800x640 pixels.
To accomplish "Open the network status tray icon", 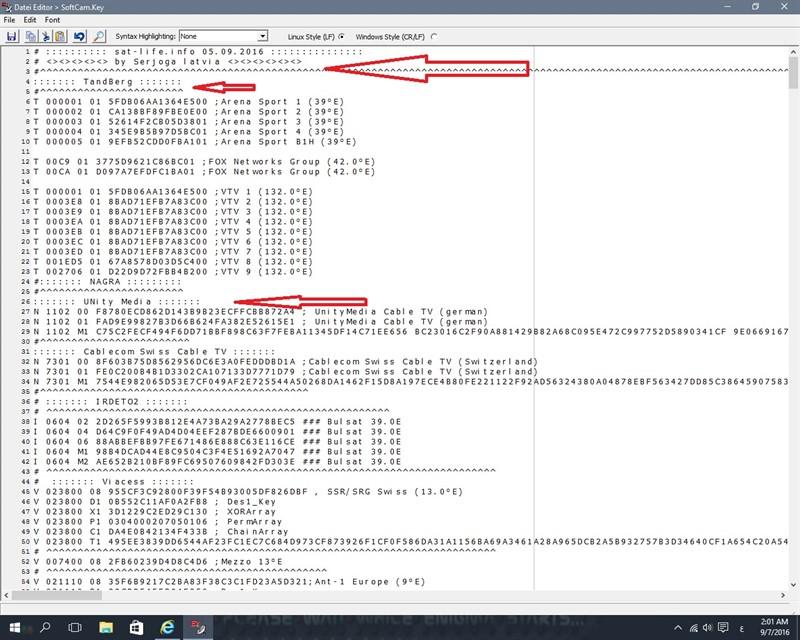I will click(x=694, y=628).
